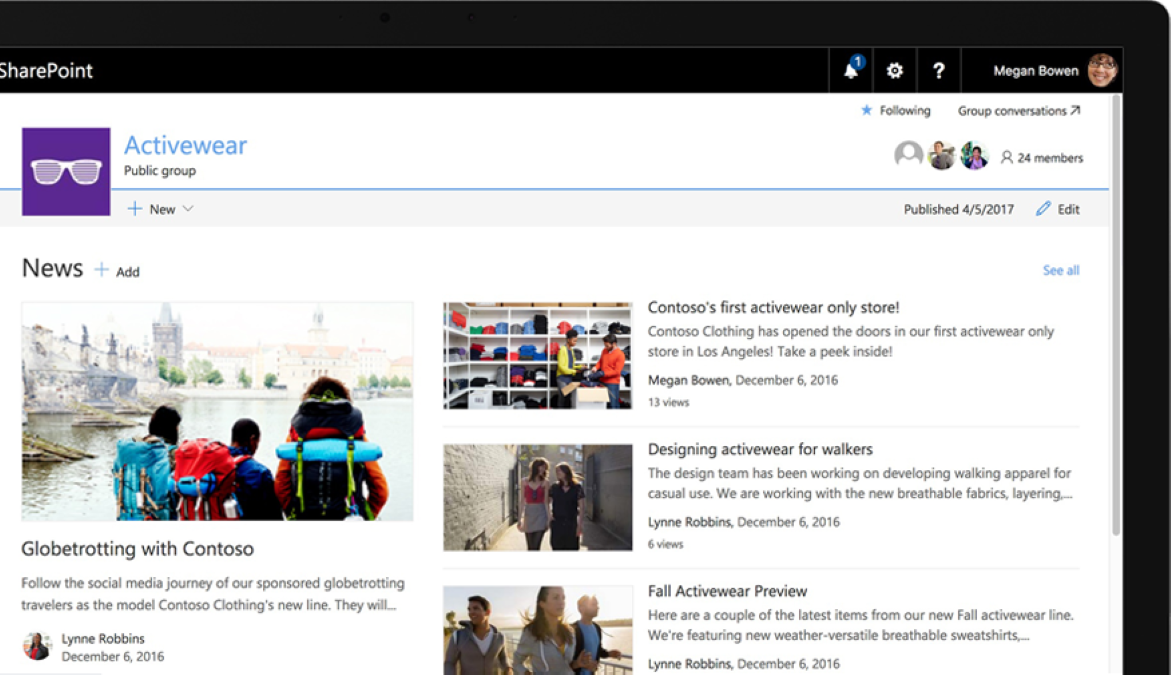Viewport: 1171px width, 675px height.
Task: Expand the New dropdown chevron
Action: (x=188, y=209)
